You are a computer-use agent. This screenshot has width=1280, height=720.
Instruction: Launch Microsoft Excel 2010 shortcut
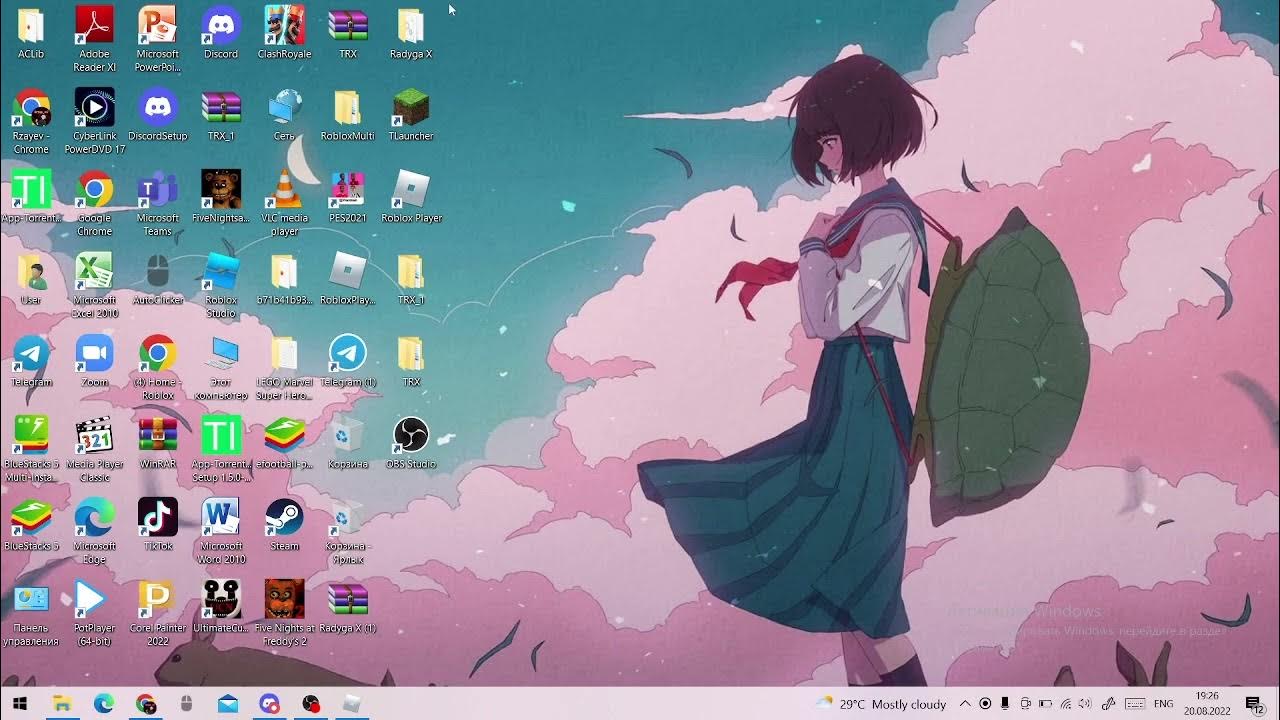pos(95,286)
